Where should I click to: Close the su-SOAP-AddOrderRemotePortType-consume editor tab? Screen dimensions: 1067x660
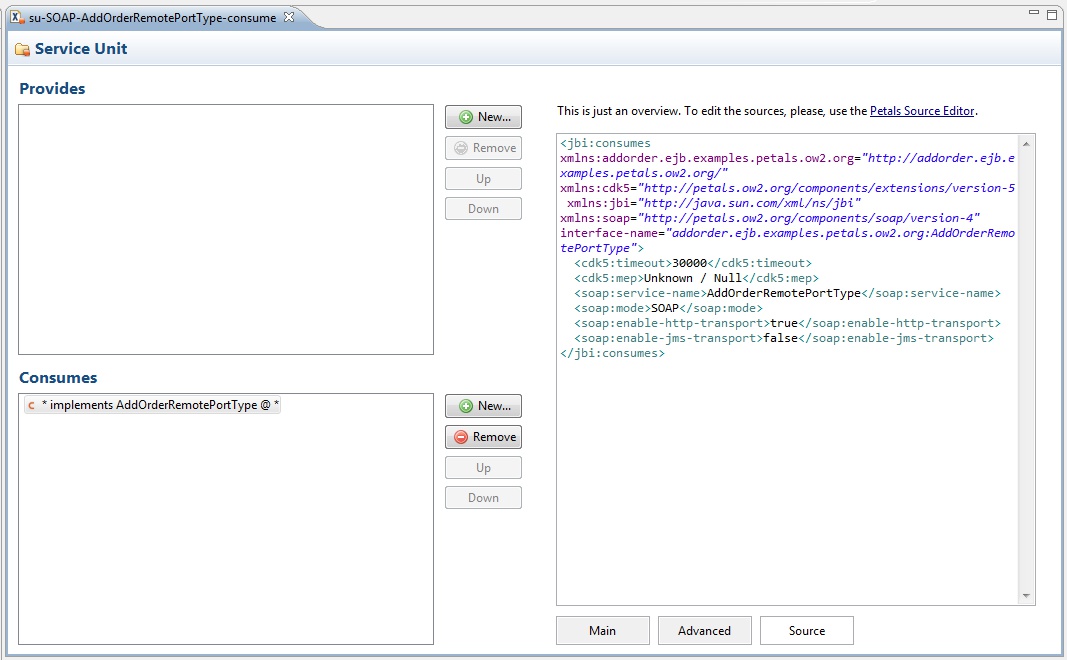(289, 17)
